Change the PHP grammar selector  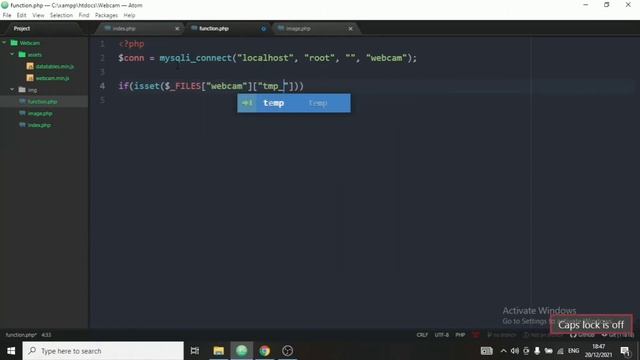[460, 335]
